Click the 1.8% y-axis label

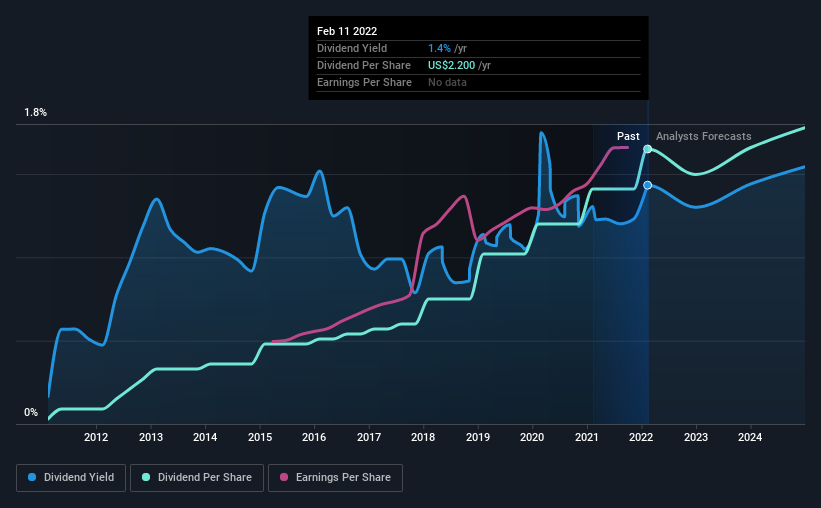tap(35, 113)
